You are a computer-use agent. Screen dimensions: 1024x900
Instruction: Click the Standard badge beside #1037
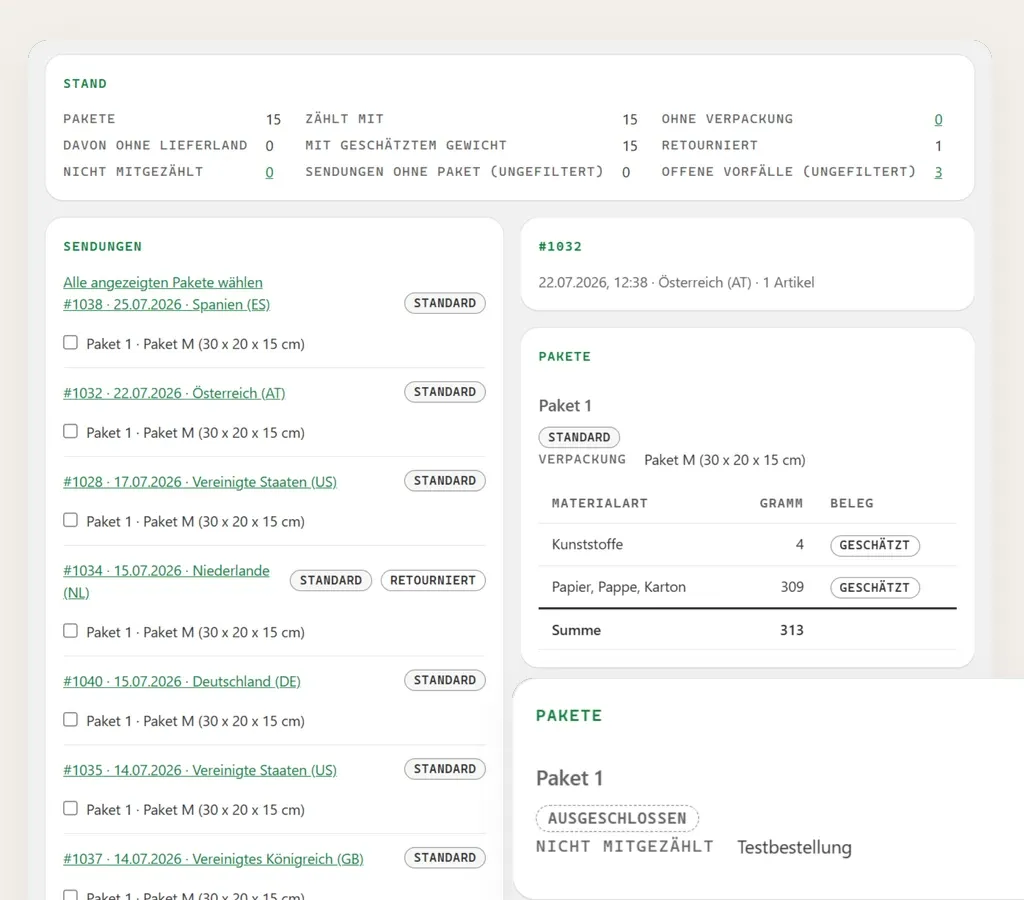[445, 858]
